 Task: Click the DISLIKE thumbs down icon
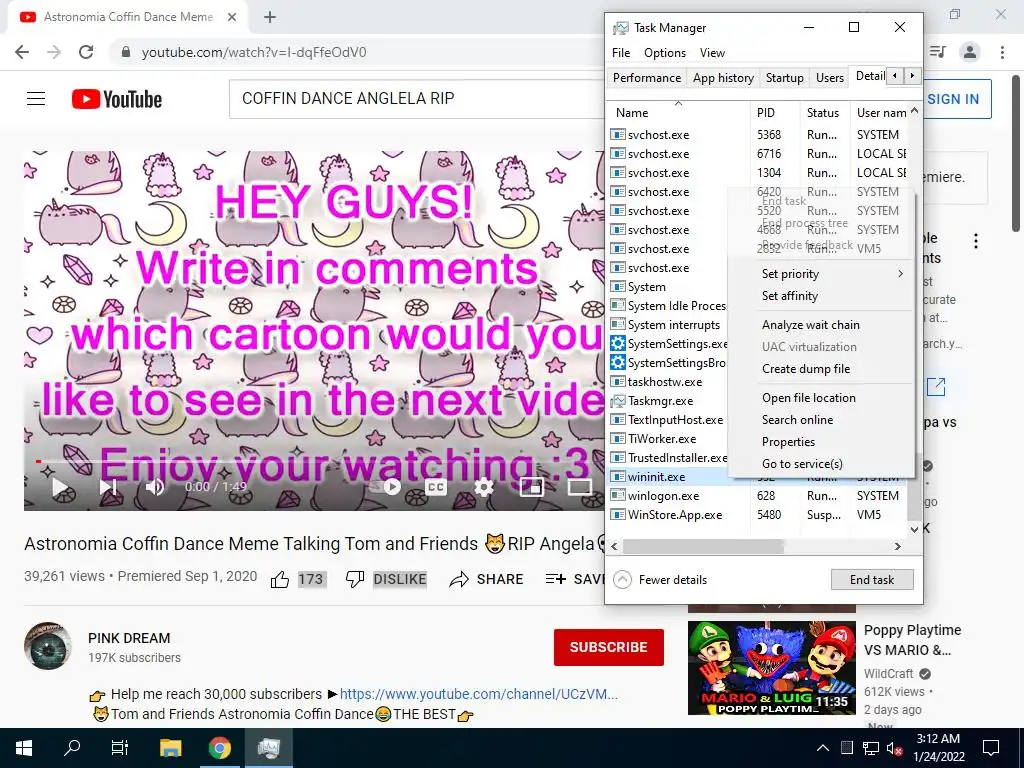pyautogui.click(x=355, y=579)
